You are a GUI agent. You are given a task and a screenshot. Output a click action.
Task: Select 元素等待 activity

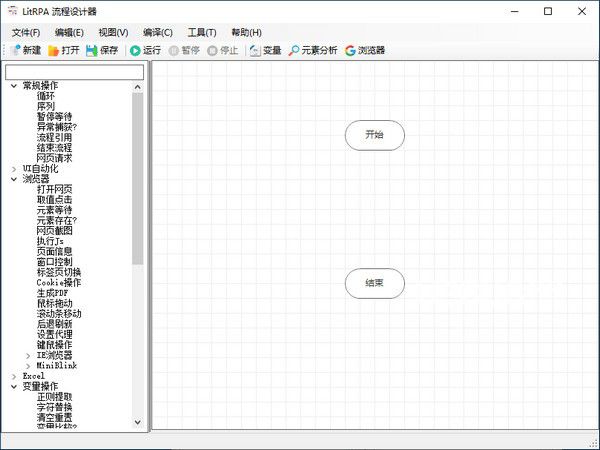click(54, 210)
